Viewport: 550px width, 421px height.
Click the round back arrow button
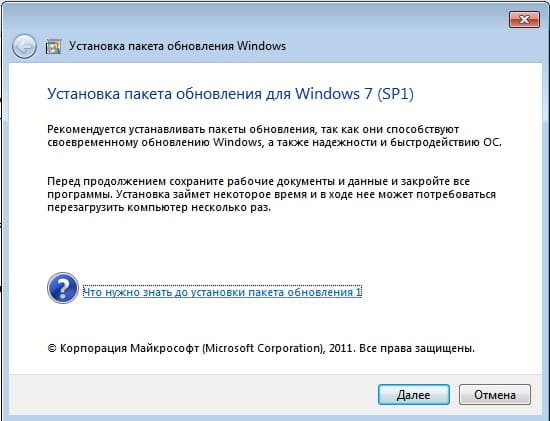[24, 46]
